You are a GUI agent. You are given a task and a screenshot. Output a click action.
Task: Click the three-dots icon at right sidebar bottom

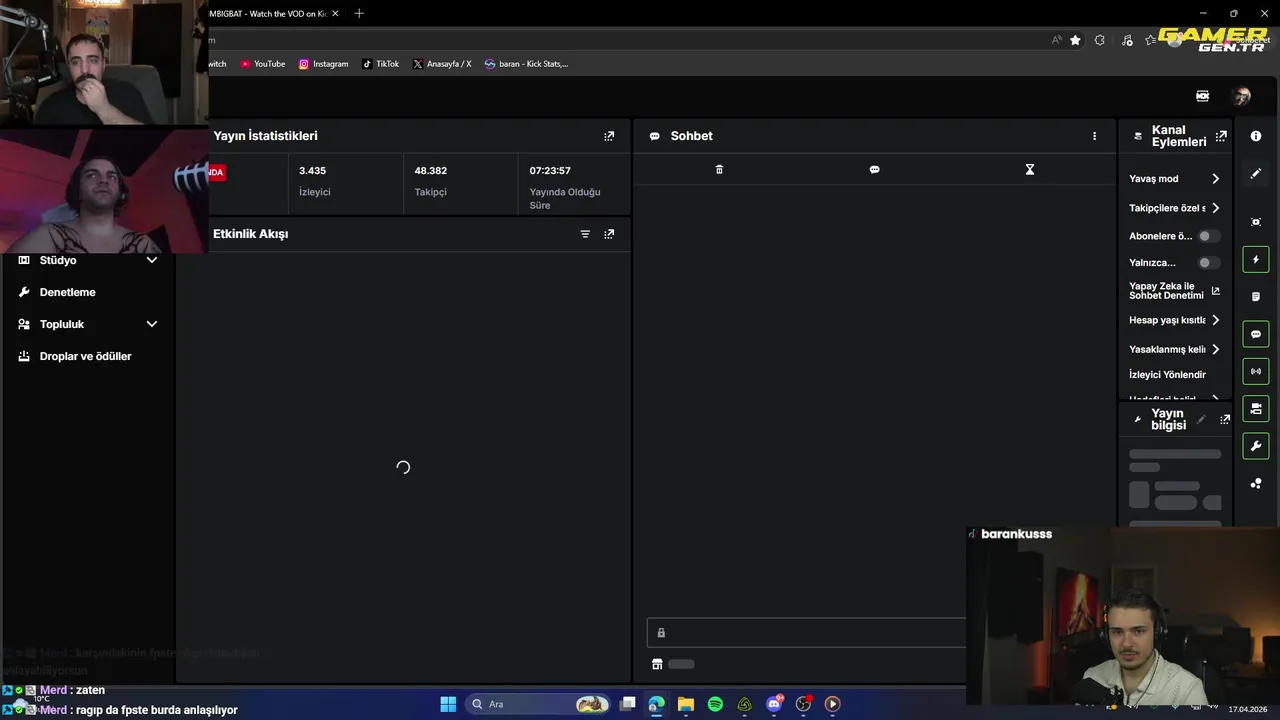coord(1256,484)
